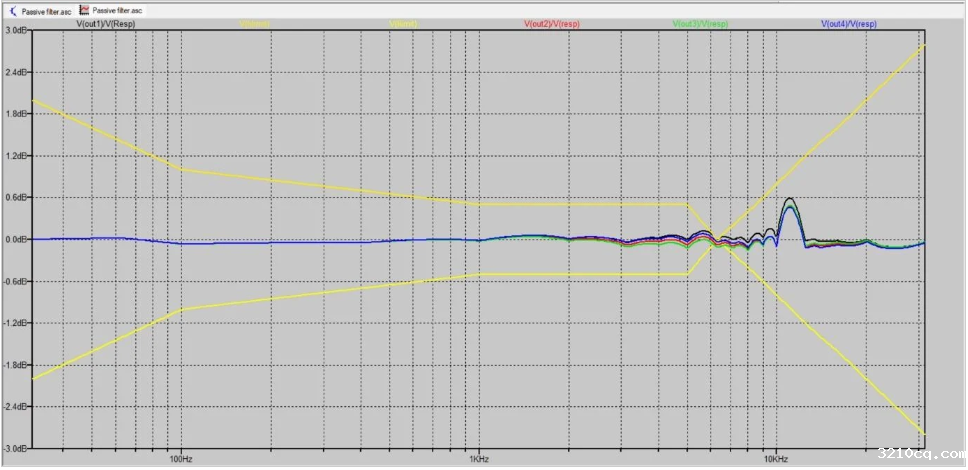
Task: Click the -3.0dB vertical axis label
Action: [14, 448]
